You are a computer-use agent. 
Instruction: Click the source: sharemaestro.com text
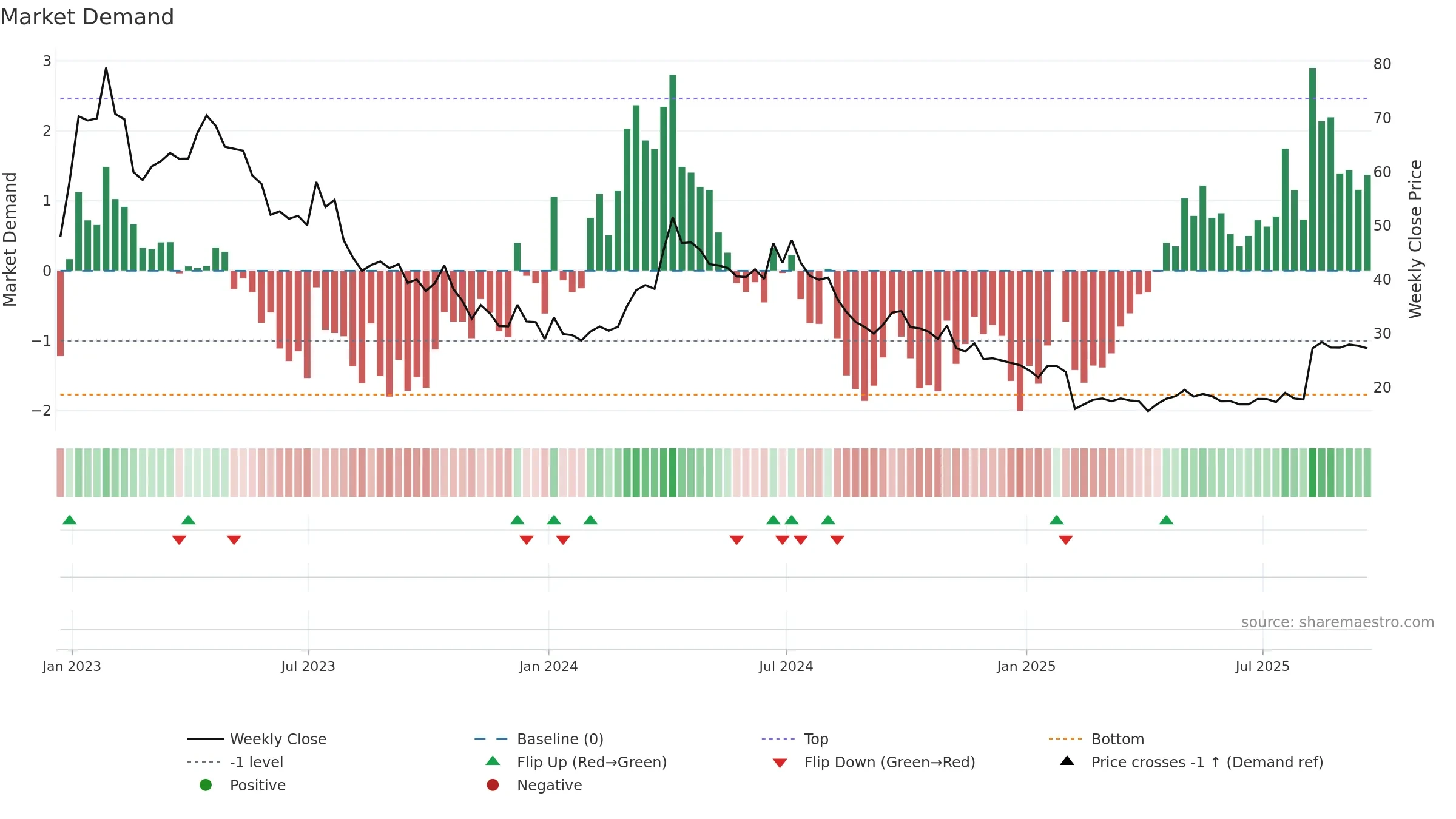1338,622
